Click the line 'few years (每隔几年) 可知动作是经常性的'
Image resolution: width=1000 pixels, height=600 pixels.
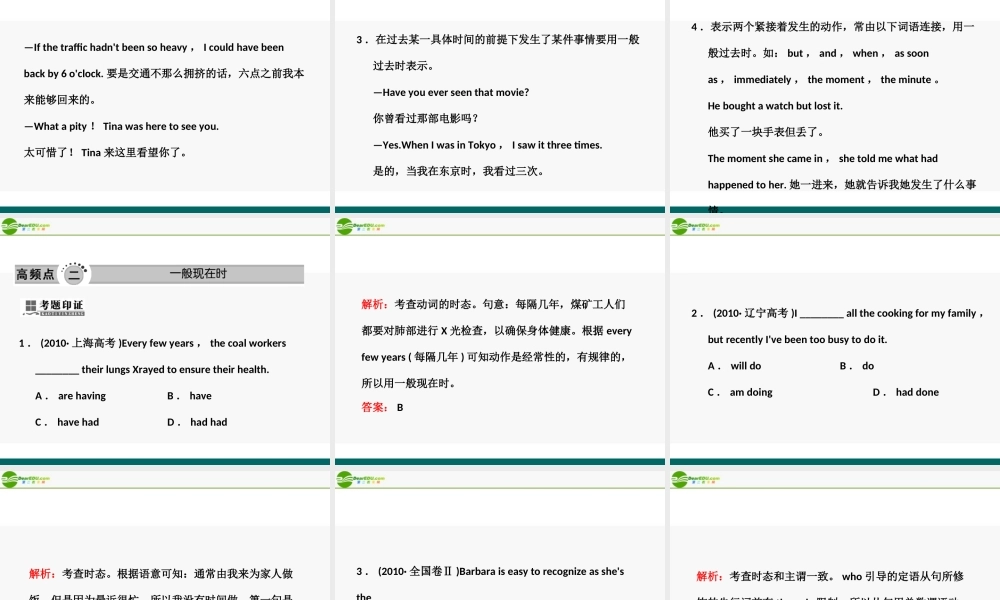point(494,357)
